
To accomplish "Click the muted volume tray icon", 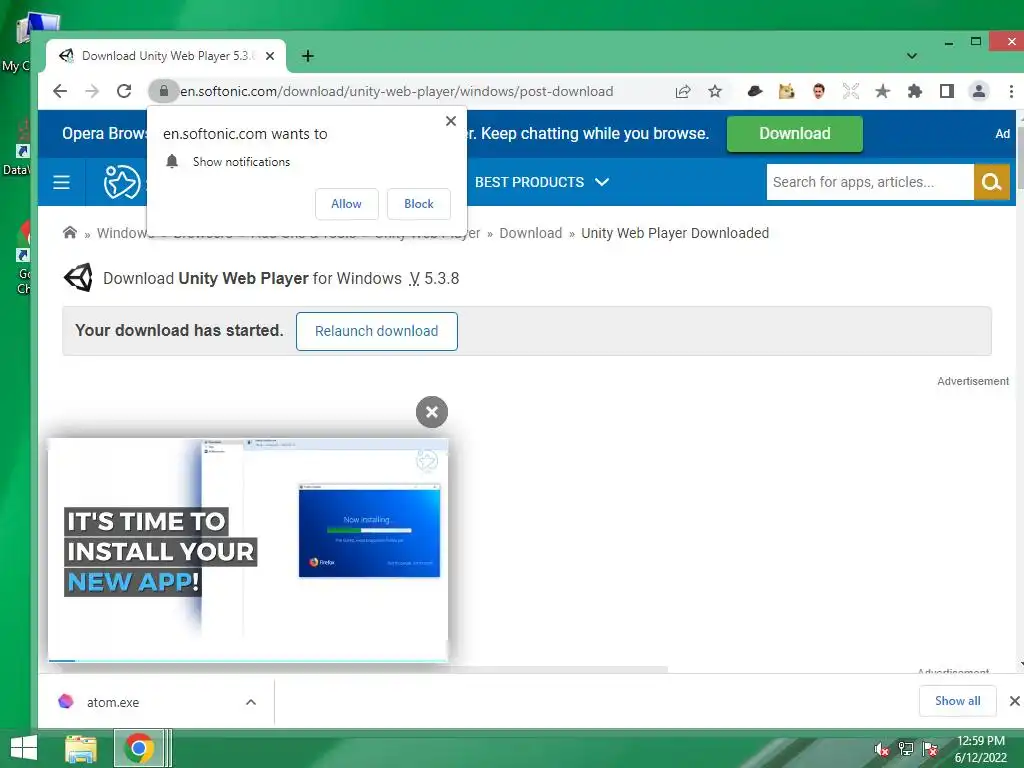I will click(882, 749).
